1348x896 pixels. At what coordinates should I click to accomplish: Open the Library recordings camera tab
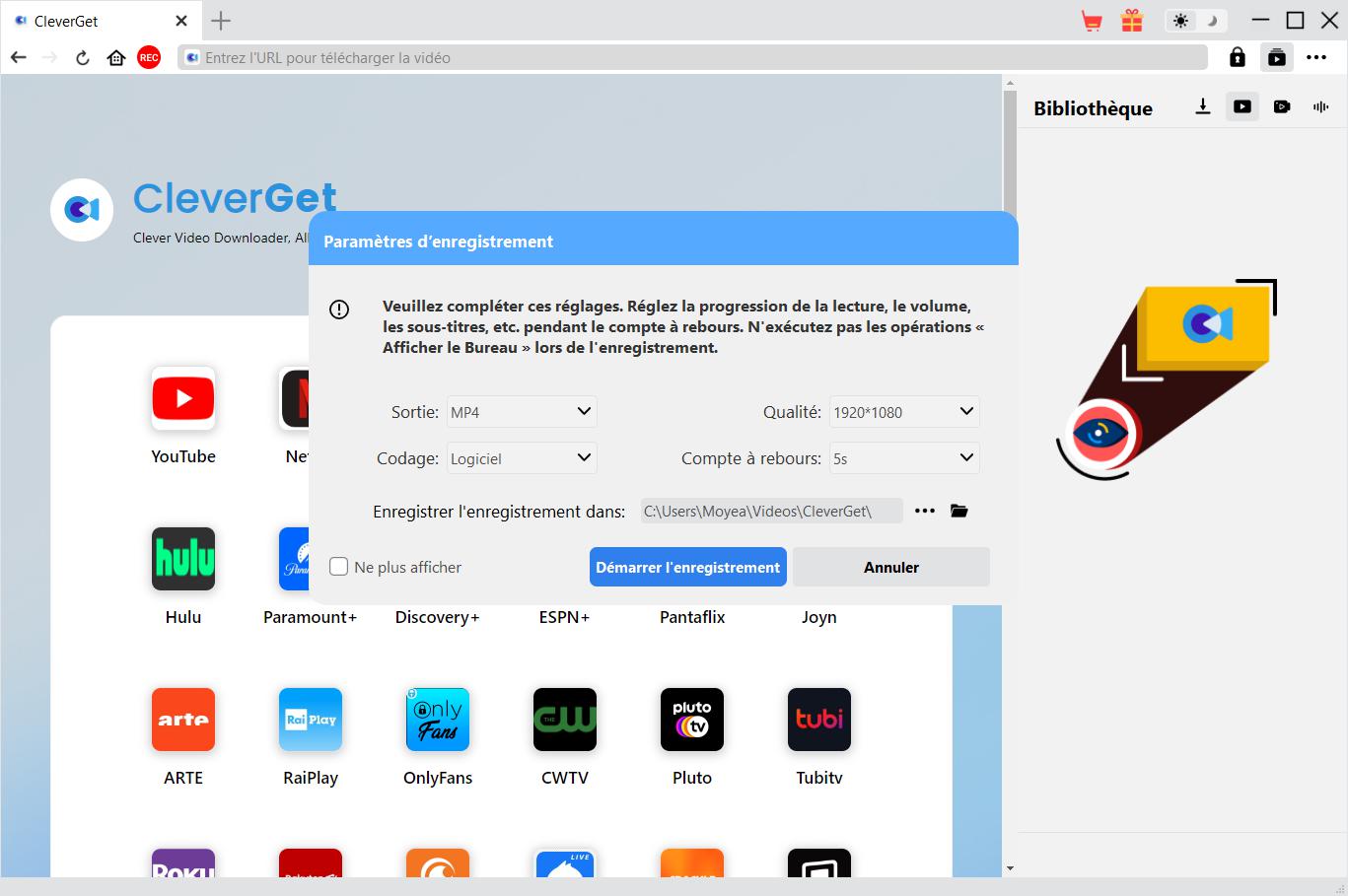coord(1282,106)
